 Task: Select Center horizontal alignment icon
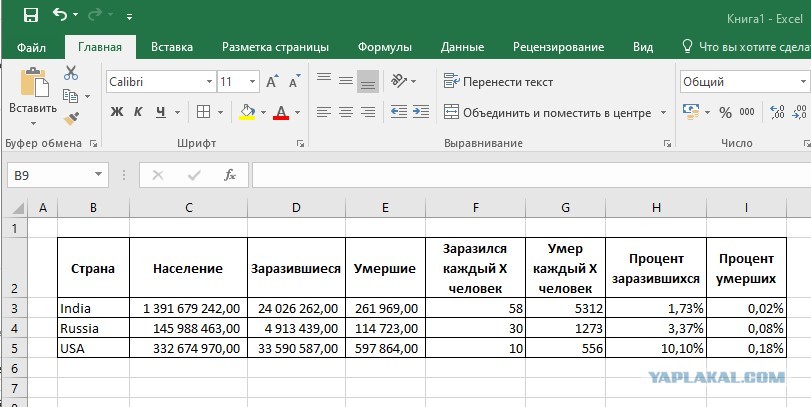click(346, 112)
